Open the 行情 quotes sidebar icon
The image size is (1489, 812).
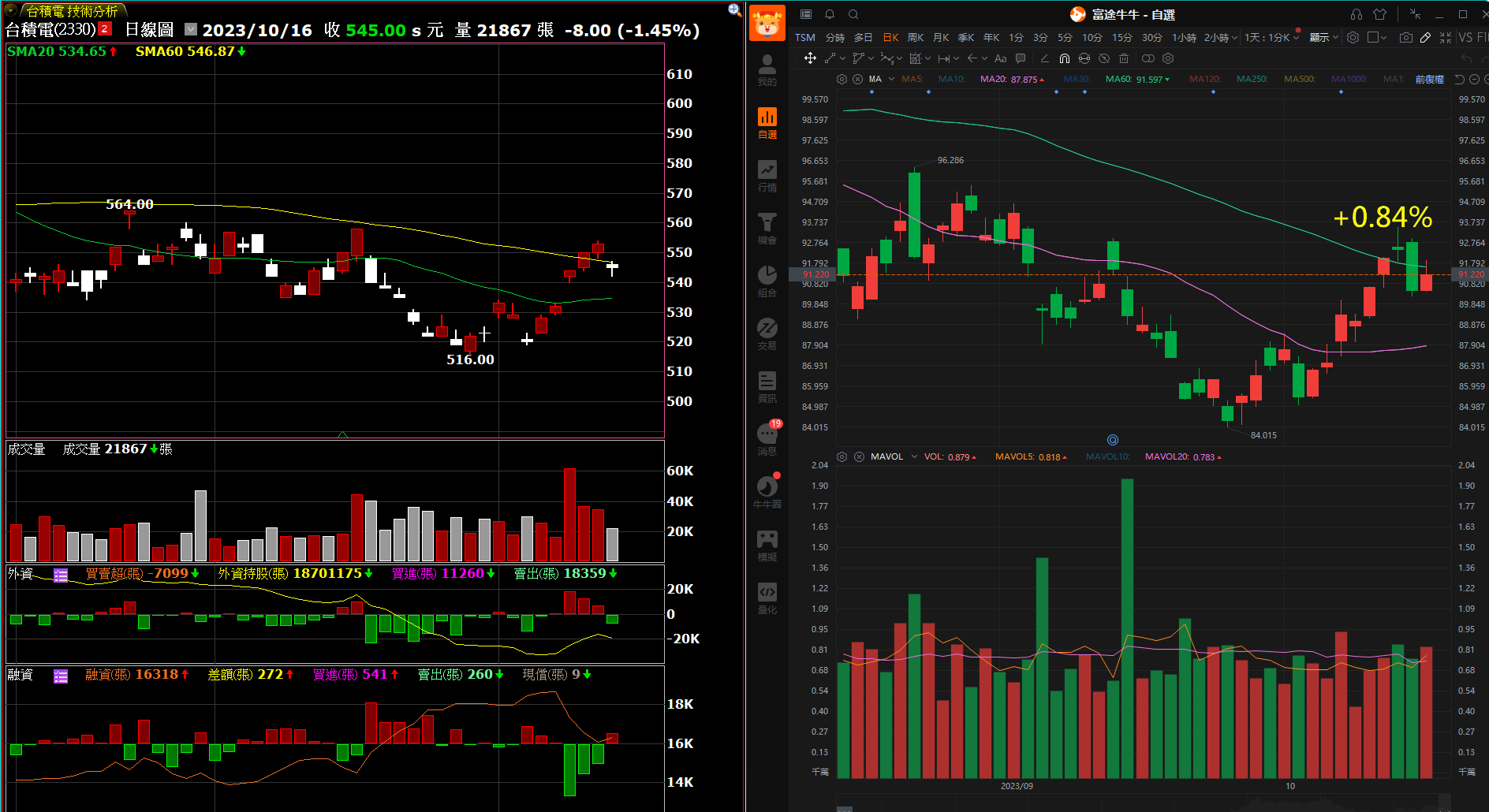767,176
